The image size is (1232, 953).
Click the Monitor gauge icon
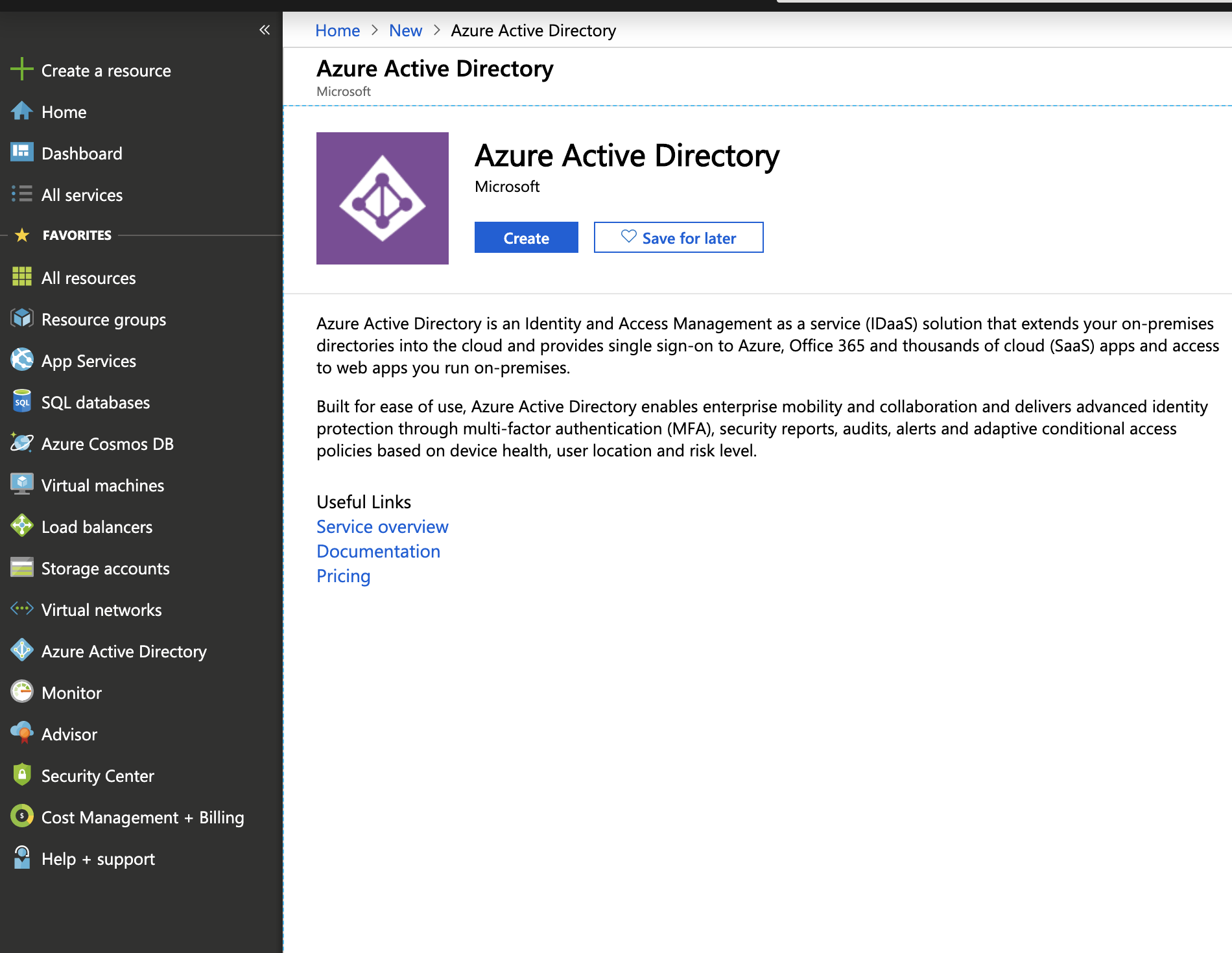pyautogui.click(x=22, y=692)
